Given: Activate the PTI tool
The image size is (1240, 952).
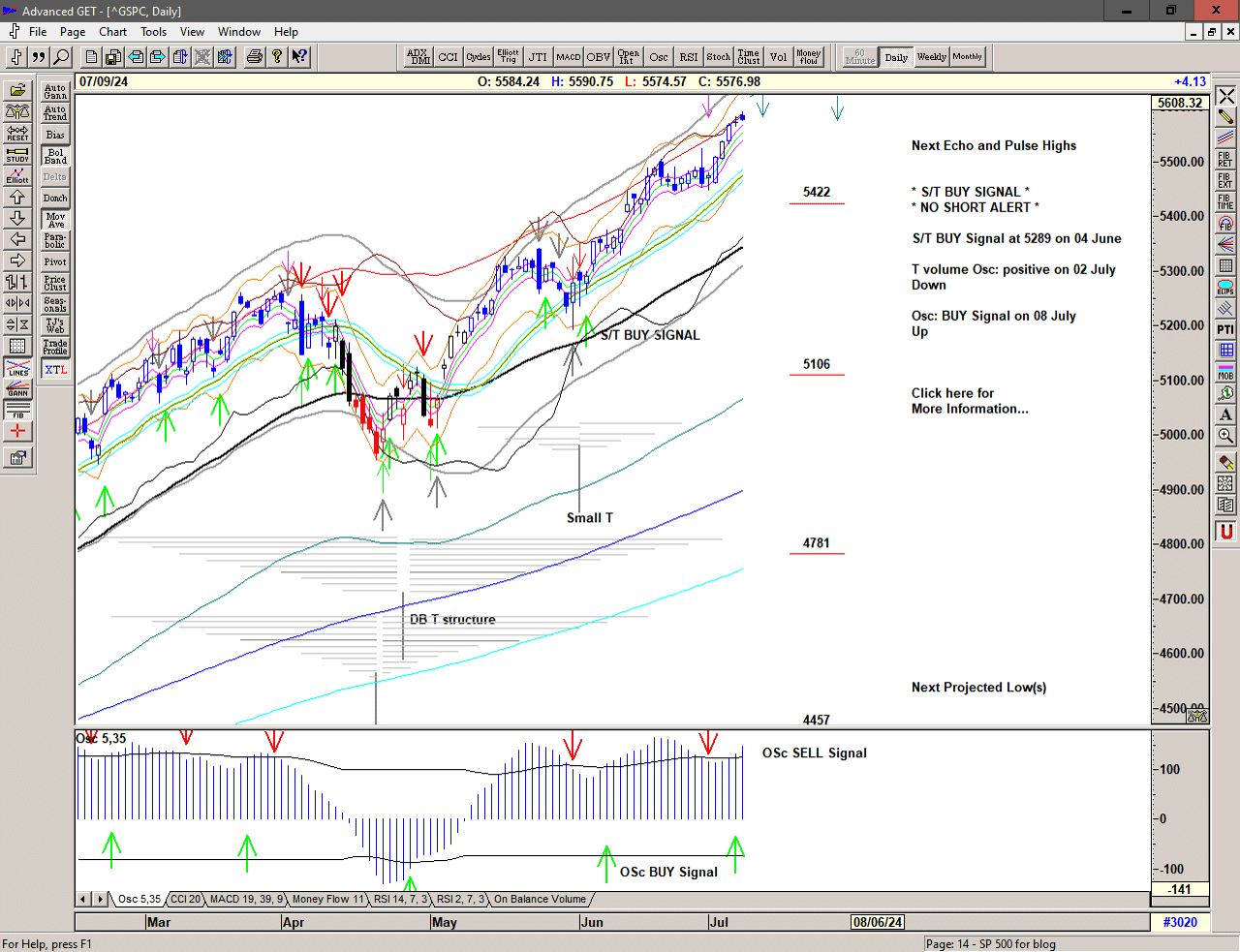Looking at the screenshot, I should pyautogui.click(x=1225, y=329).
